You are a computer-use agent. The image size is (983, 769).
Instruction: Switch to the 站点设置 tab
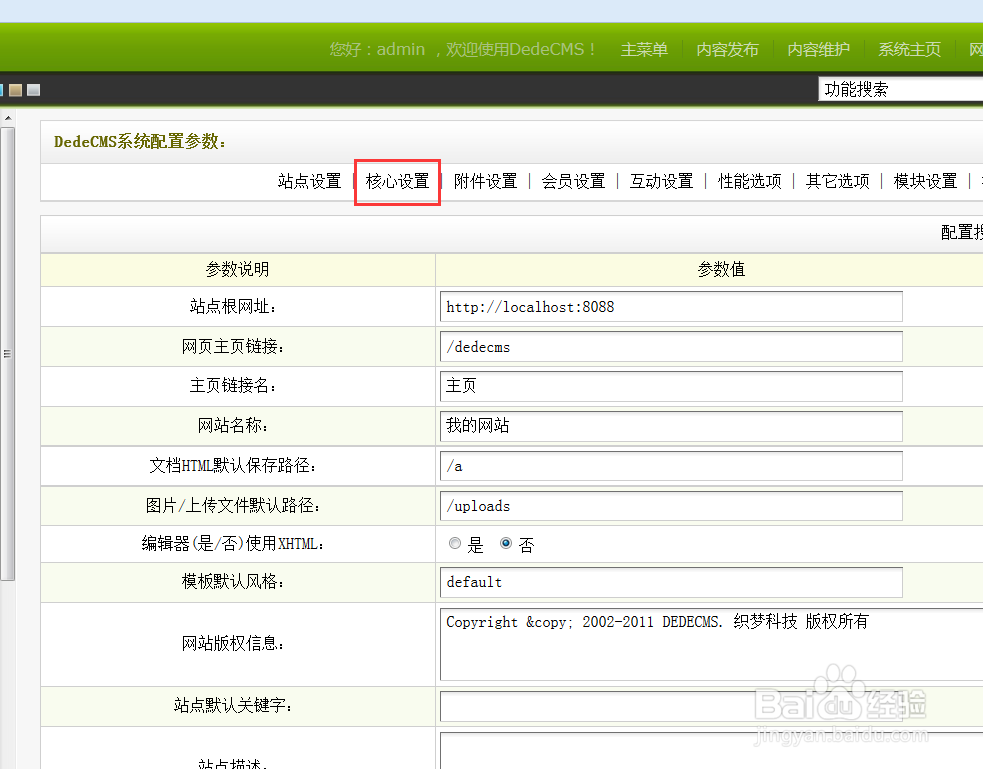309,181
